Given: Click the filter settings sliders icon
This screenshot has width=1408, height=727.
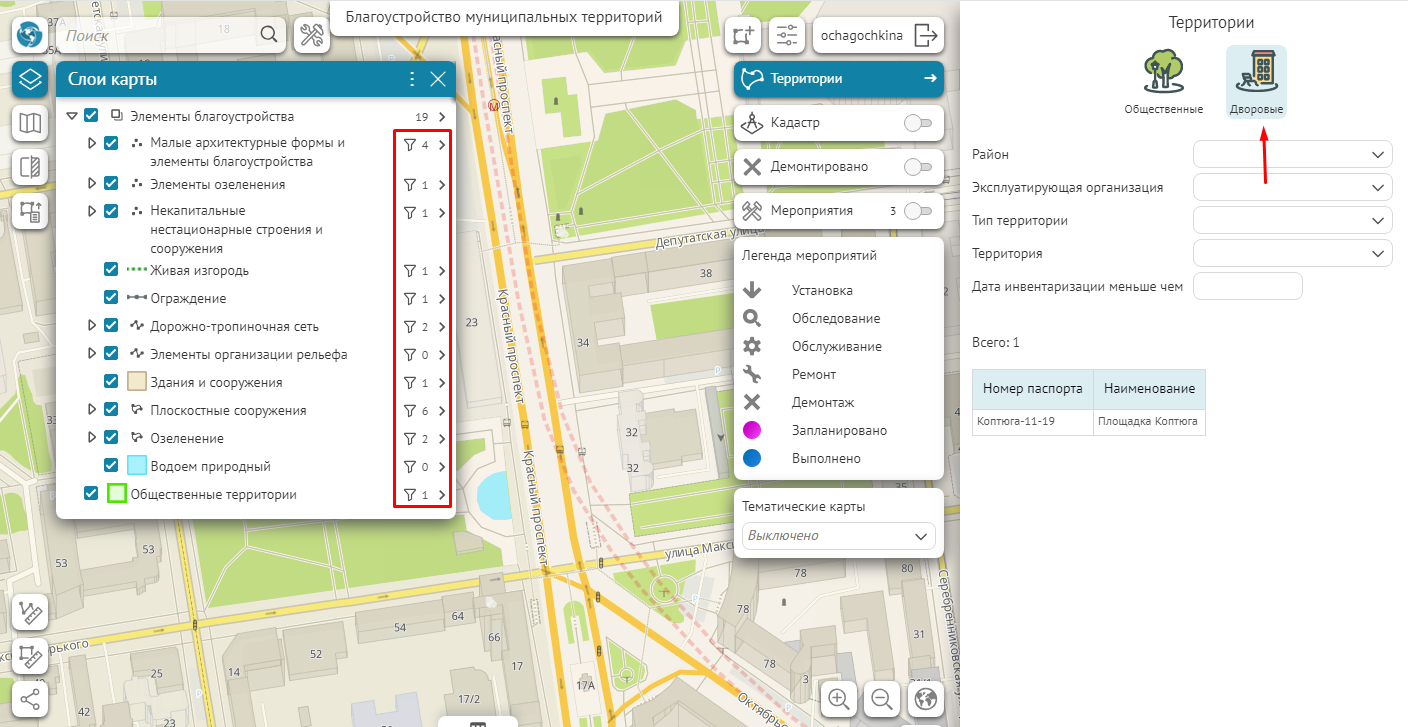Looking at the screenshot, I should tap(787, 36).
